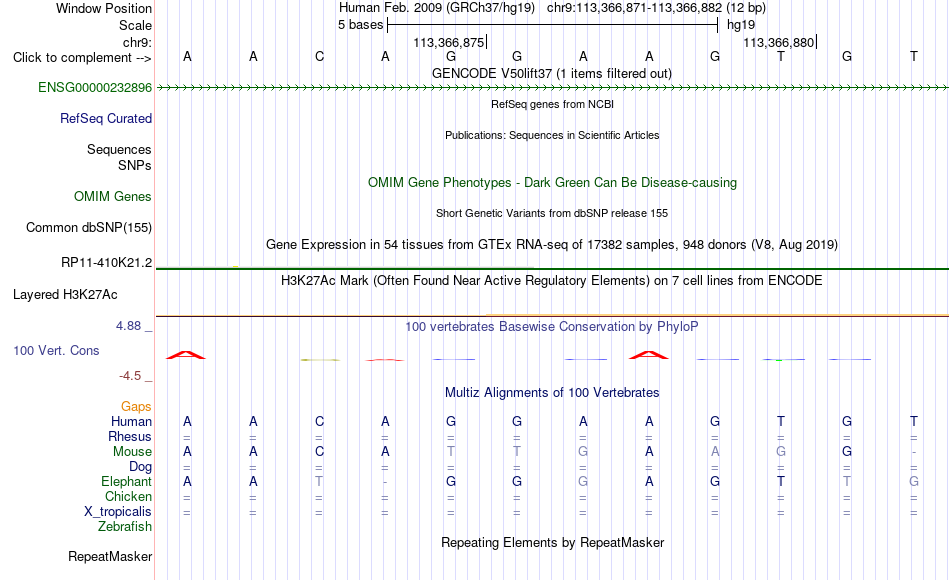Image resolution: width=950 pixels, height=580 pixels.
Task: Click the 113,366,880 coordinate marker
Action: click(x=779, y=42)
